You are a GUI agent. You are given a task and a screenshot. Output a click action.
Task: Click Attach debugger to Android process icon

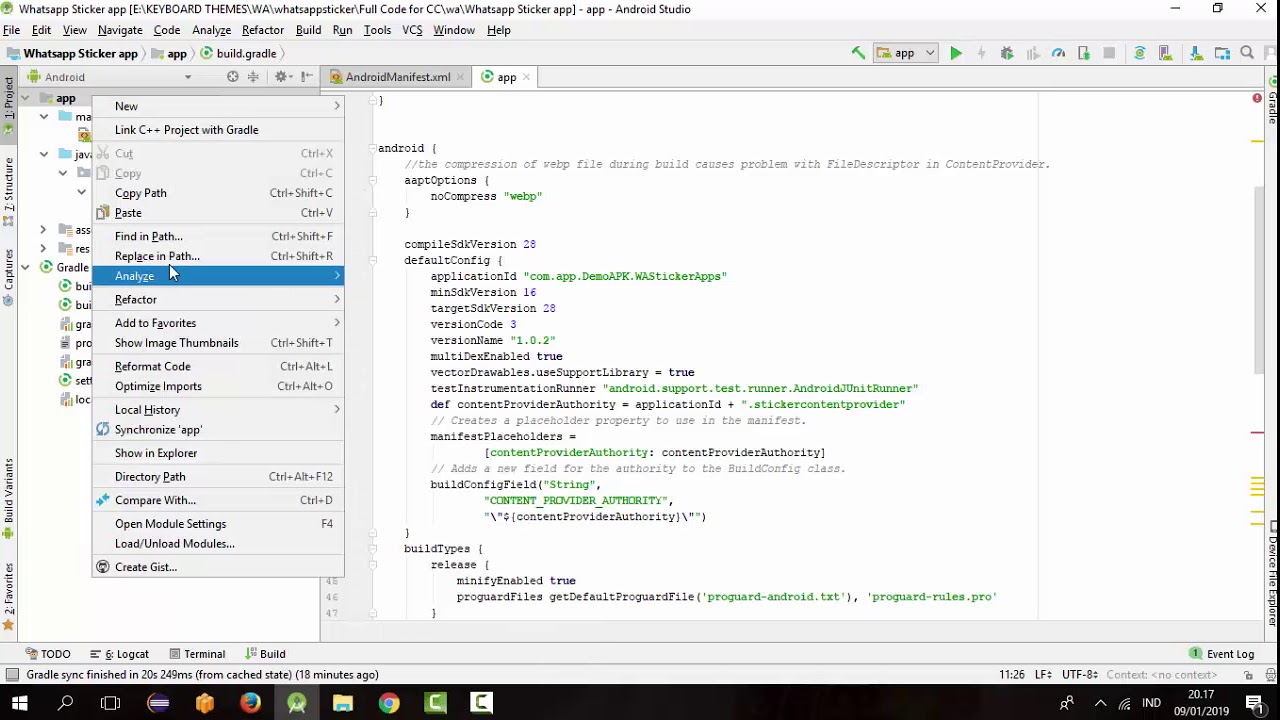pos(1084,53)
